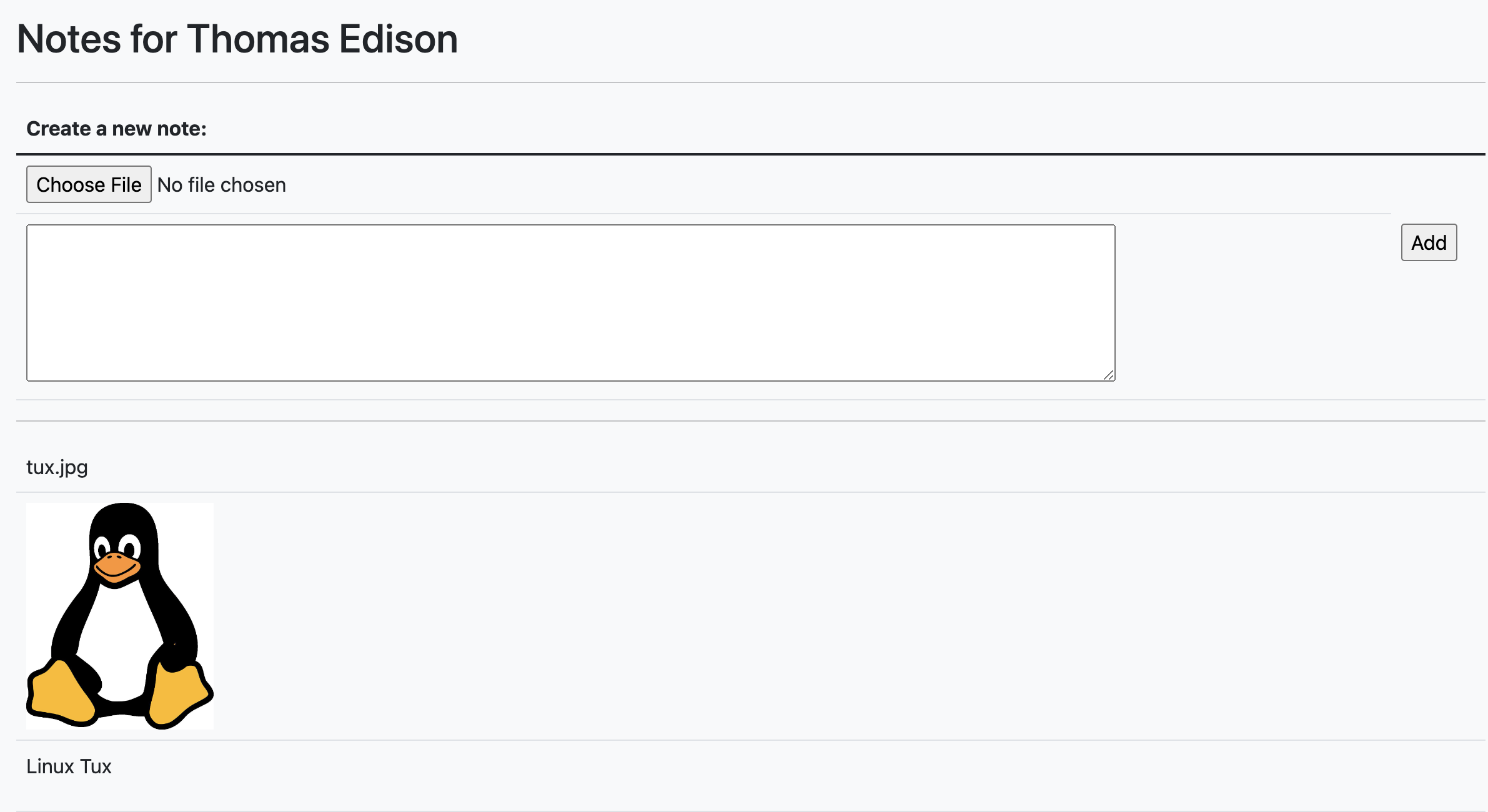
Task: Focus the new note text area
Action: click(x=571, y=303)
